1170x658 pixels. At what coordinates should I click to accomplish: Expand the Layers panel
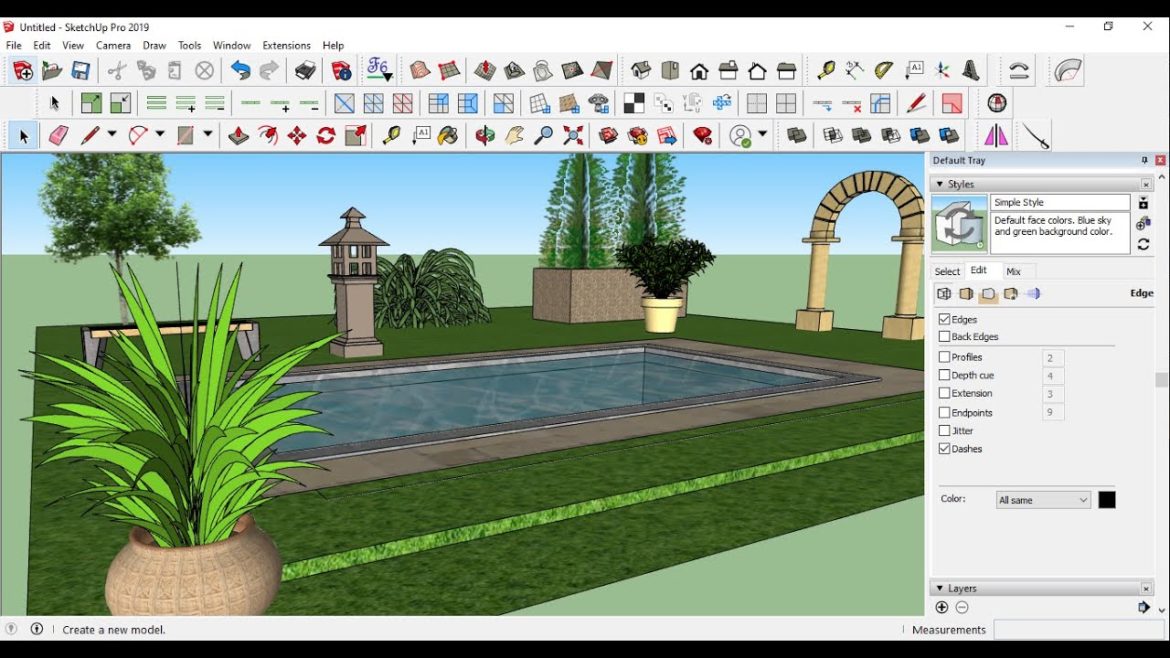click(x=941, y=588)
